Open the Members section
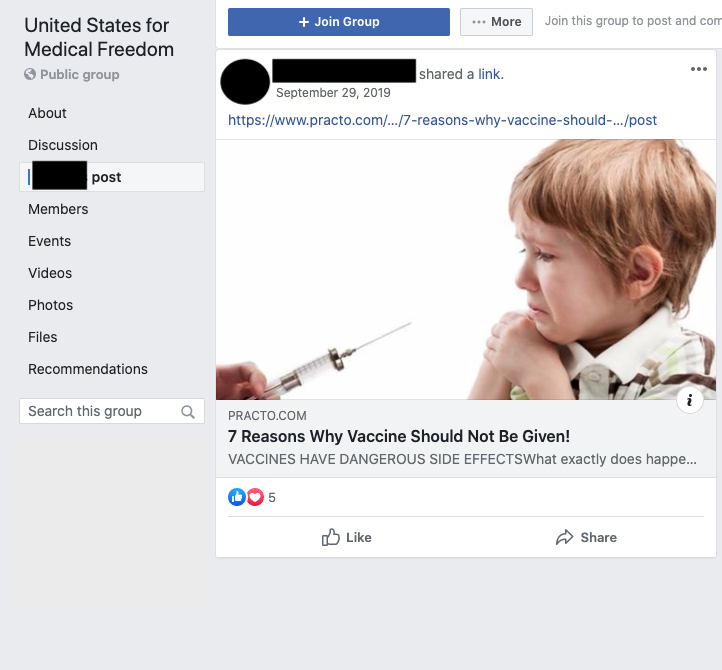This screenshot has height=670, width=722. 58,209
